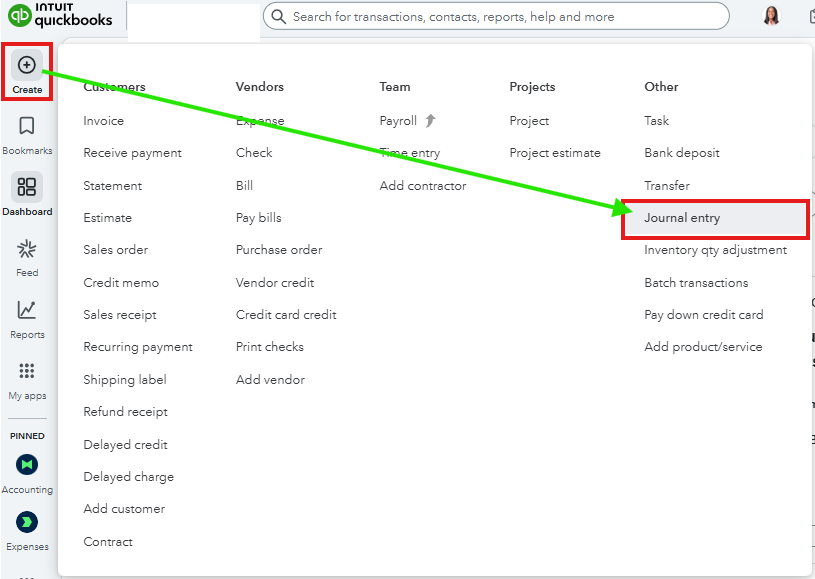
Task: Click the Payroll upgrade arrow icon
Action: coord(430,121)
